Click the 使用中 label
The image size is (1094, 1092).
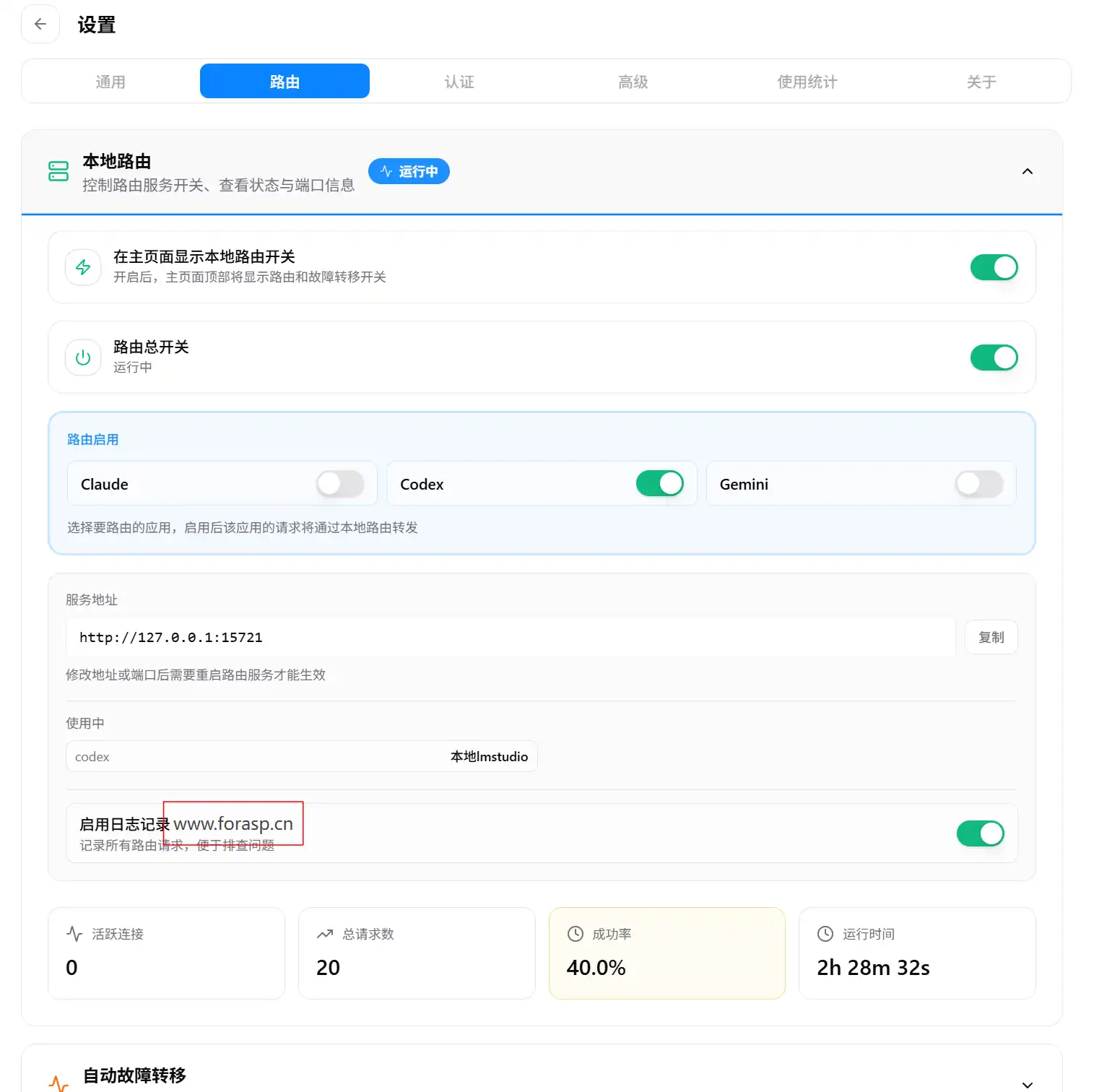(x=85, y=723)
